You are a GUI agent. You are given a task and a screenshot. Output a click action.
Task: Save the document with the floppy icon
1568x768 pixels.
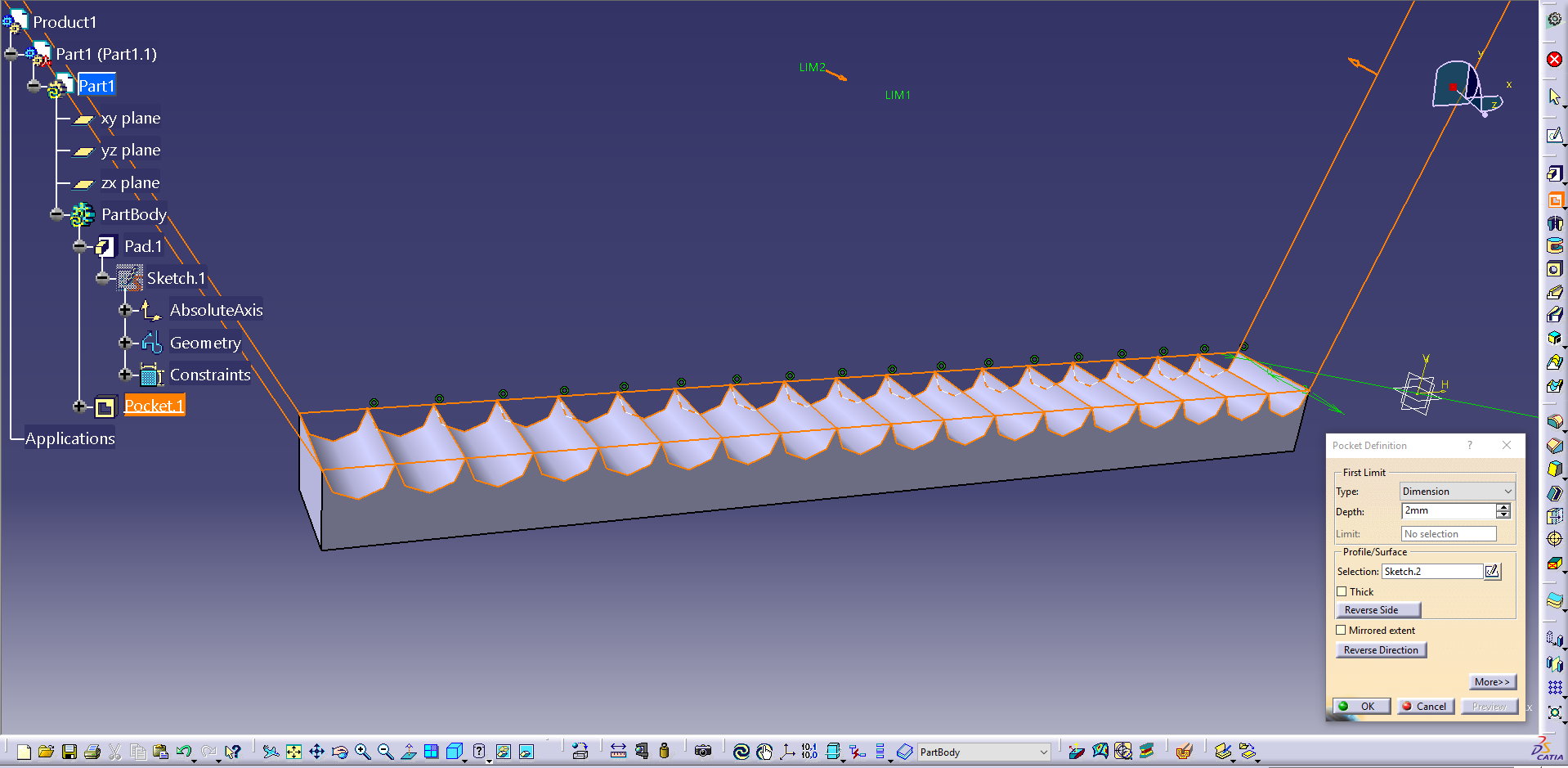tap(69, 752)
